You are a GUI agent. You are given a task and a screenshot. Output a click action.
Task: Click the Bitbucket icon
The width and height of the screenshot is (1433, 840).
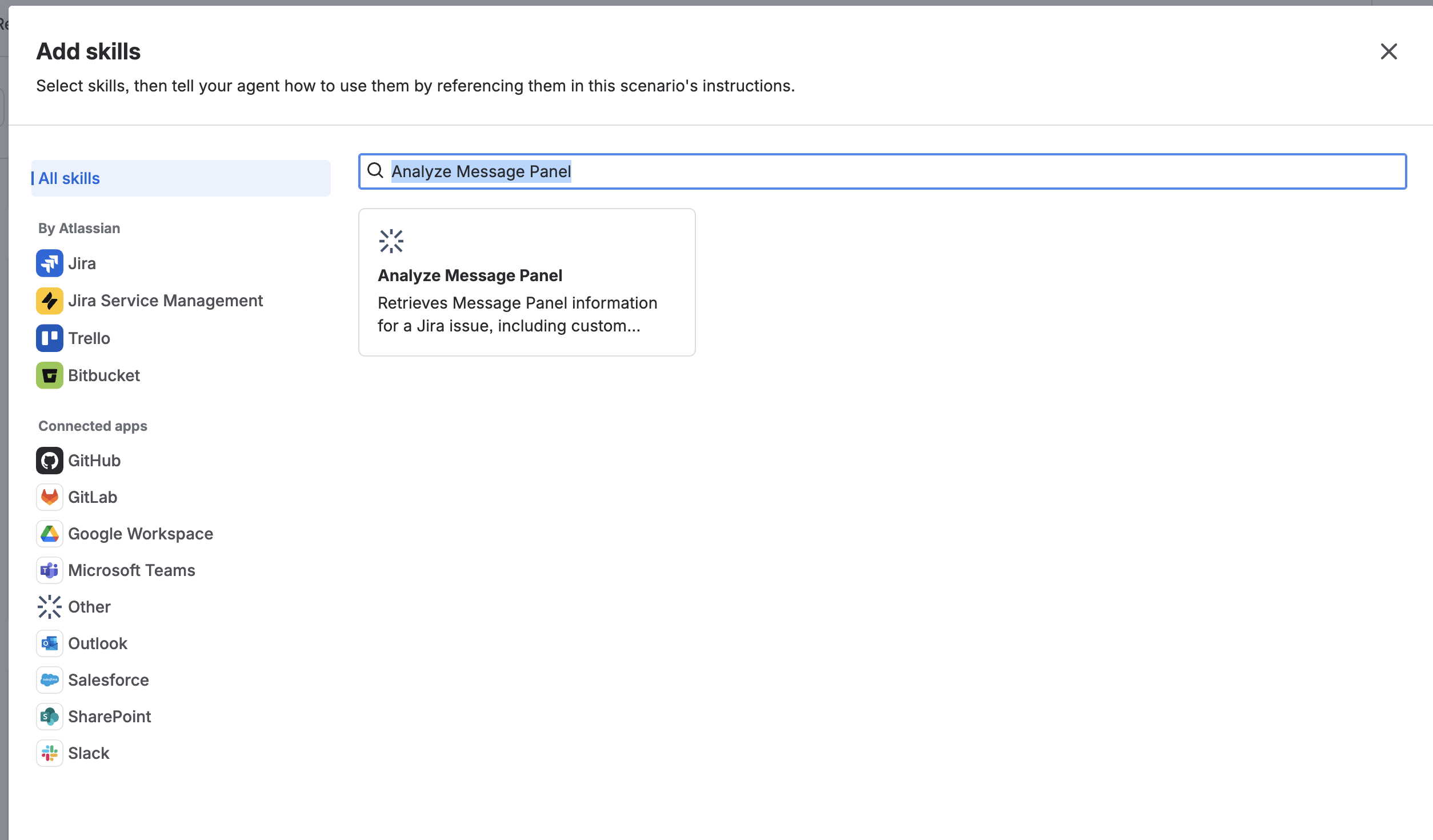[49, 375]
